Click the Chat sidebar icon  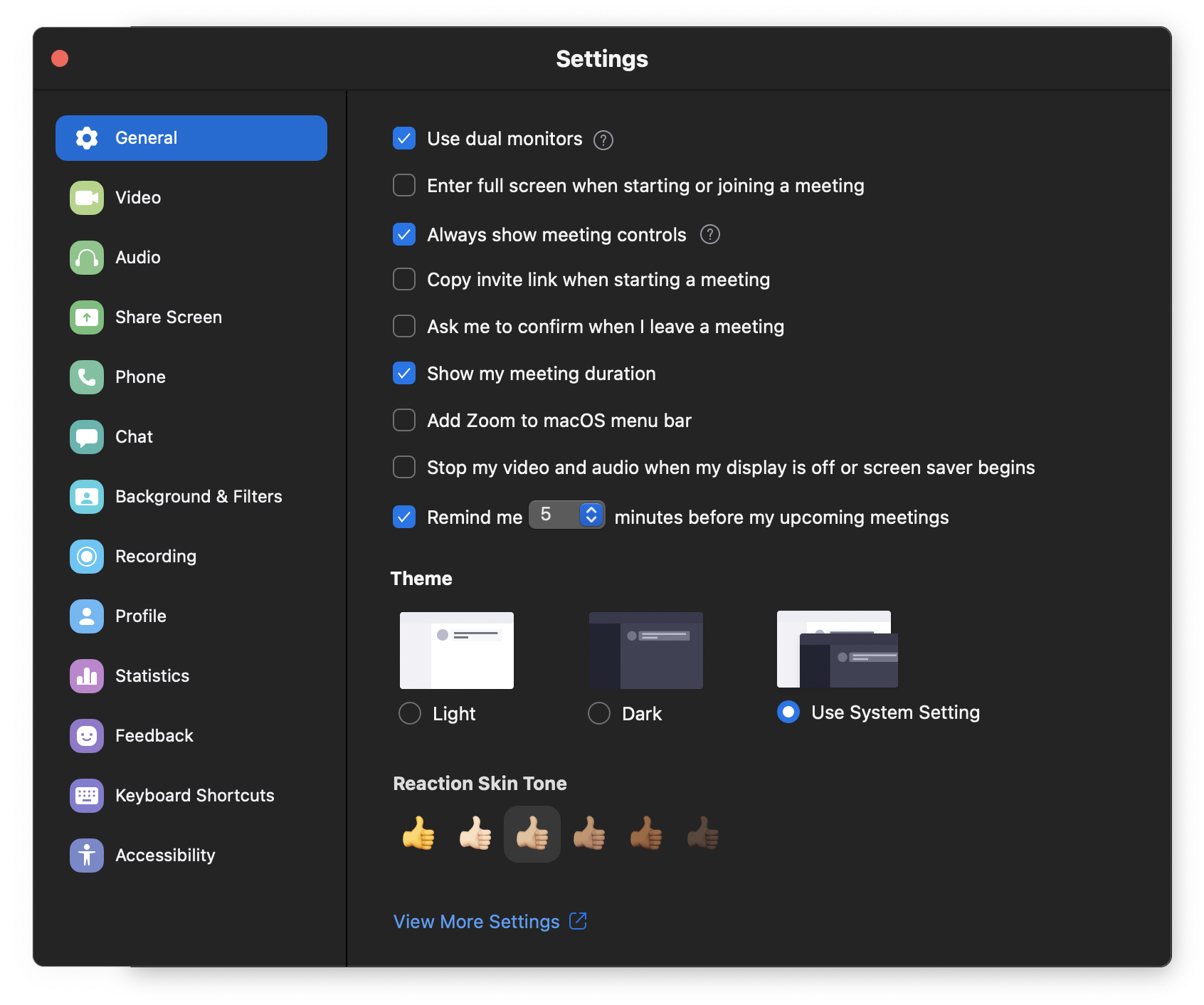pos(85,436)
